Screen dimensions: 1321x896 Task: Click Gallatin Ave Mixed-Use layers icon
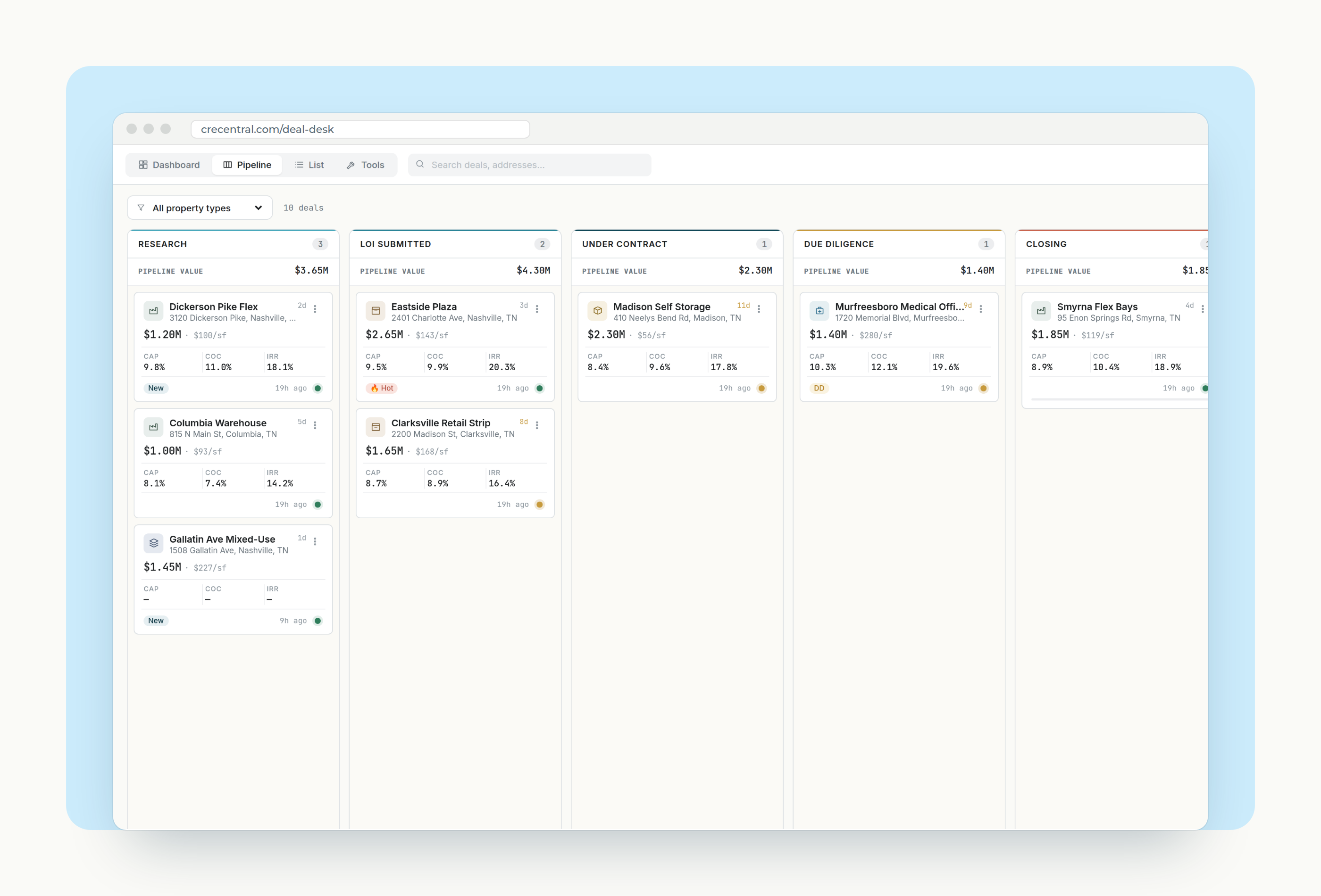[x=153, y=543]
